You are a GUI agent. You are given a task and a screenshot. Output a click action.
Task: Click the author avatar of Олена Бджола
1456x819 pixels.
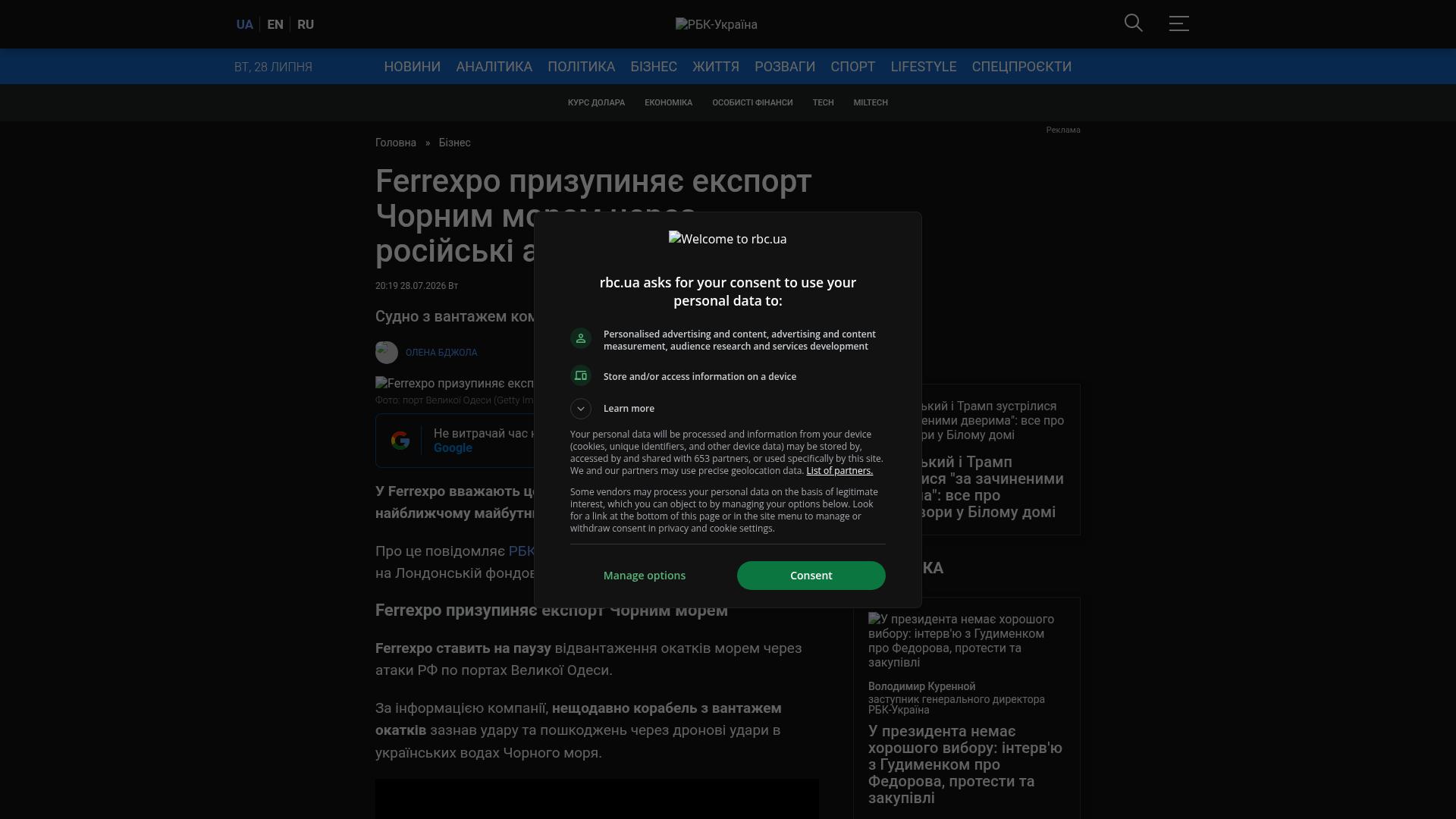pyautogui.click(x=387, y=353)
